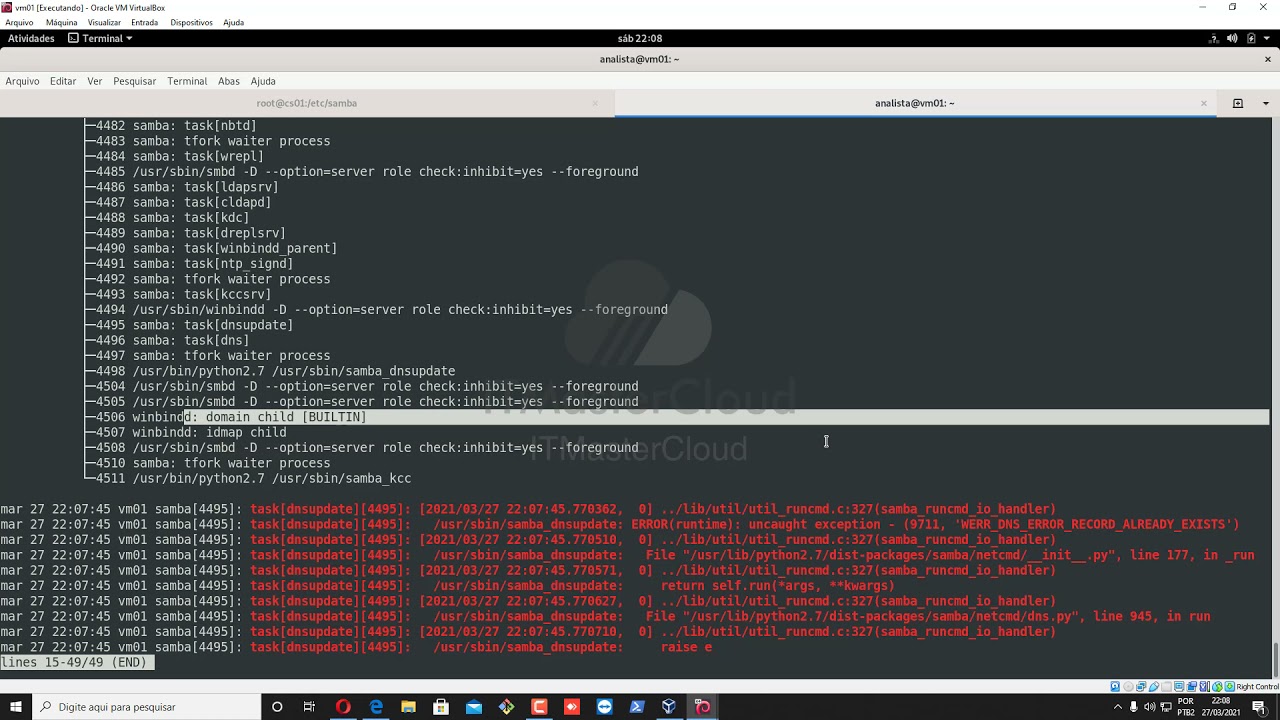This screenshot has height=720, width=1280.
Task: Open TeamViewer from the taskbar
Action: [x=604, y=707]
